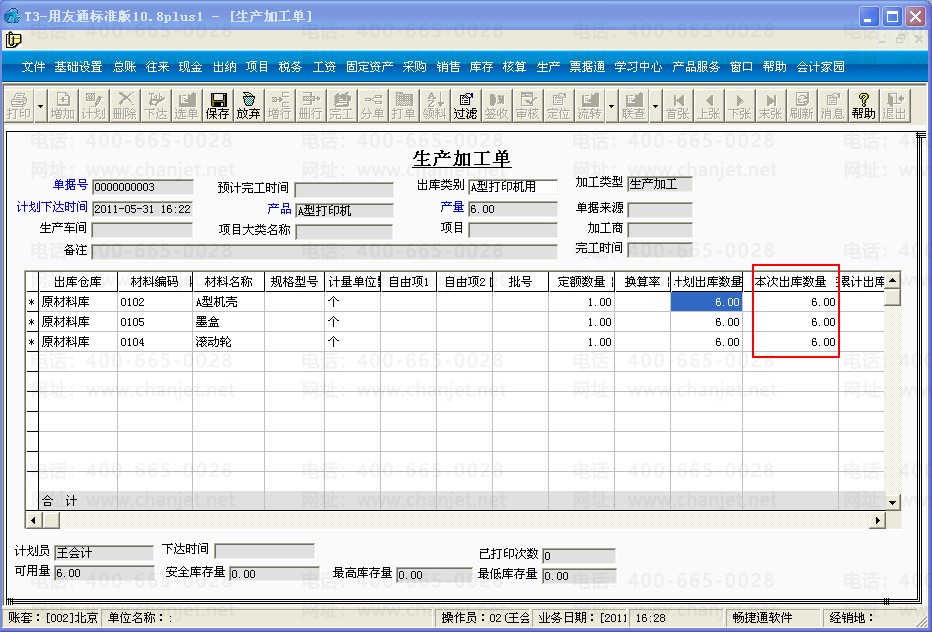932x632 pixels.
Task: Click the 联查 linked-query toolbar icon
Action: point(634,105)
